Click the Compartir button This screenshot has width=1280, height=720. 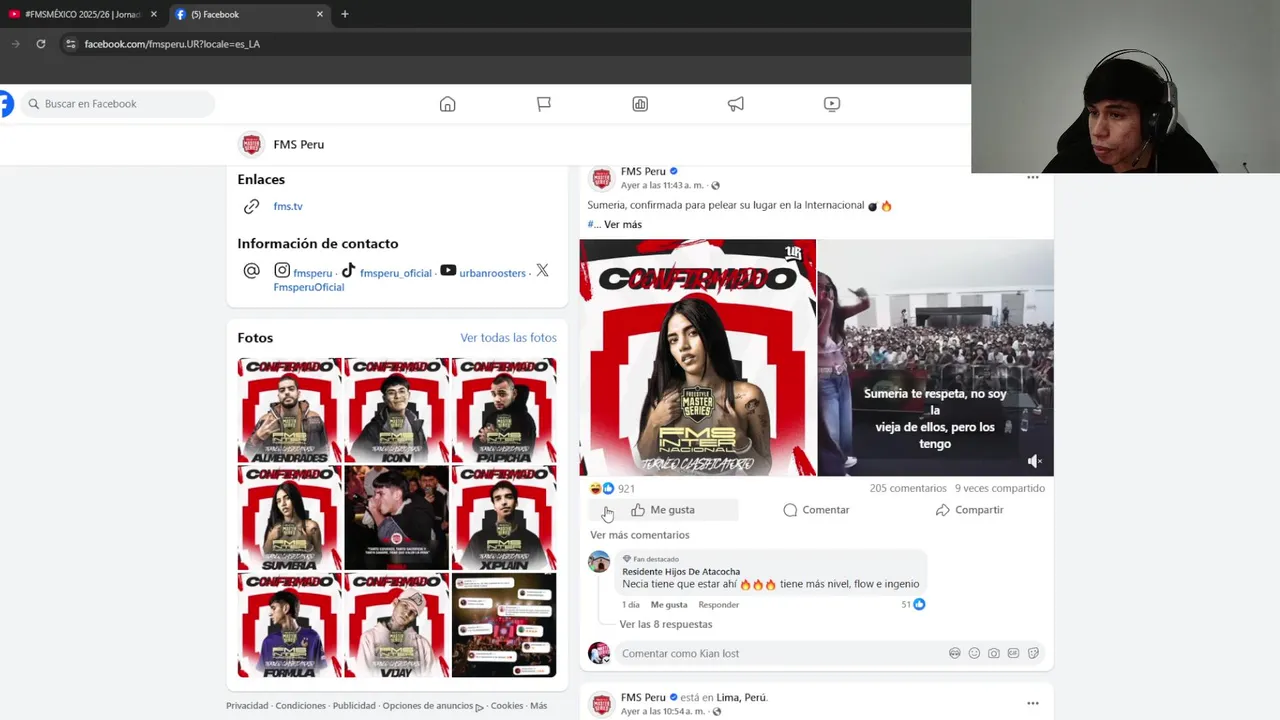969,510
